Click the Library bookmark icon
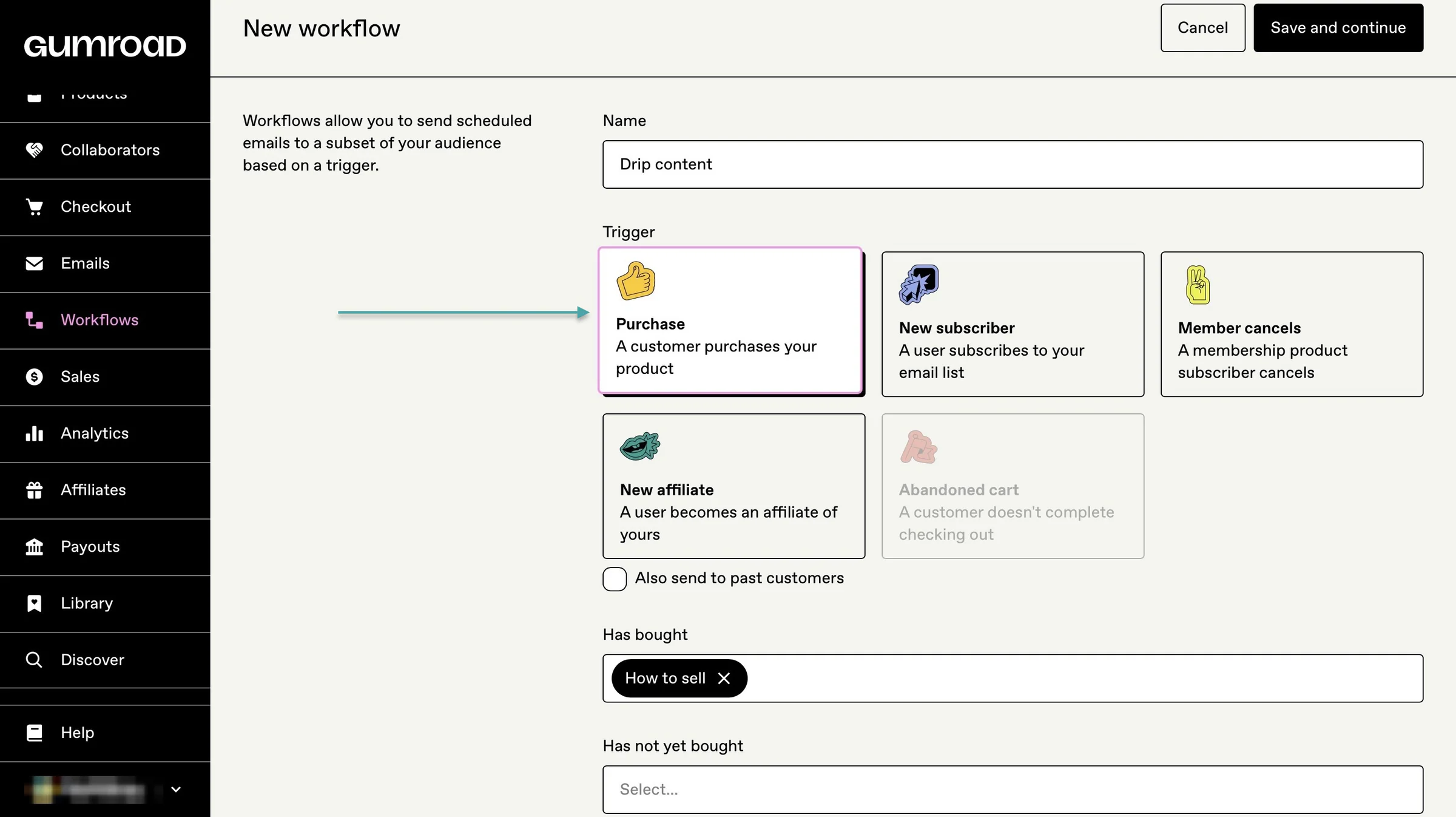Screen dimensions: 1456x817 click(x=35, y=603)
